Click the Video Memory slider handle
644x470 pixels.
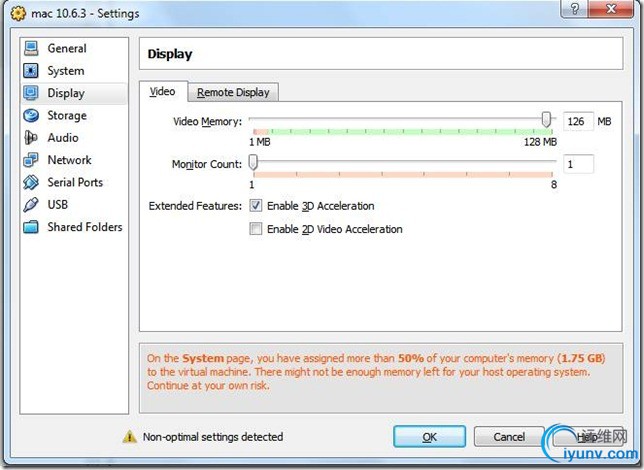point(546,120)
